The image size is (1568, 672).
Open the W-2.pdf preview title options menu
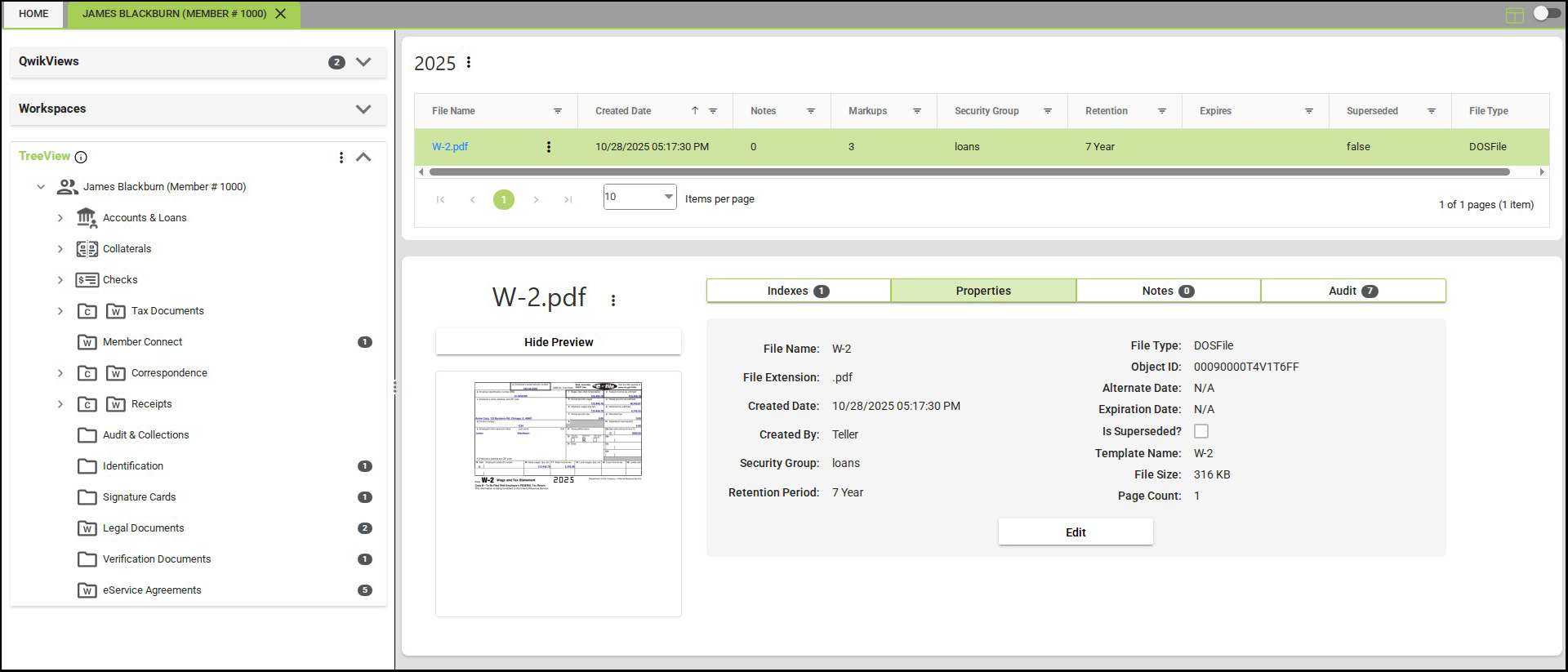pos(613,300)
